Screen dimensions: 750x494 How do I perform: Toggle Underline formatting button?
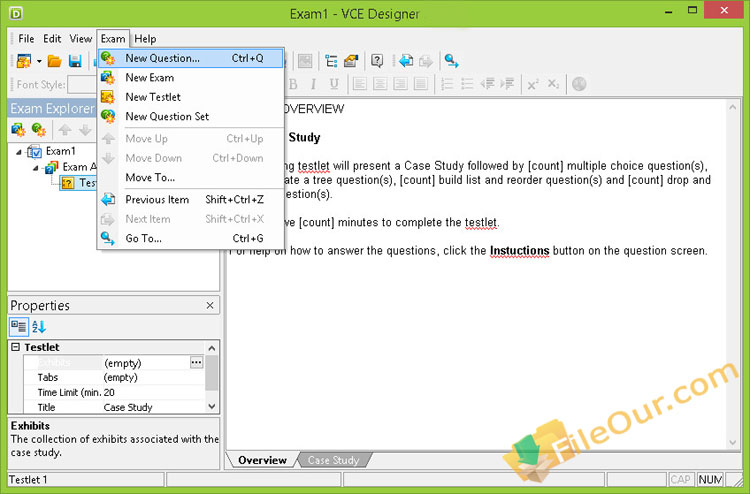click(334, 84)
